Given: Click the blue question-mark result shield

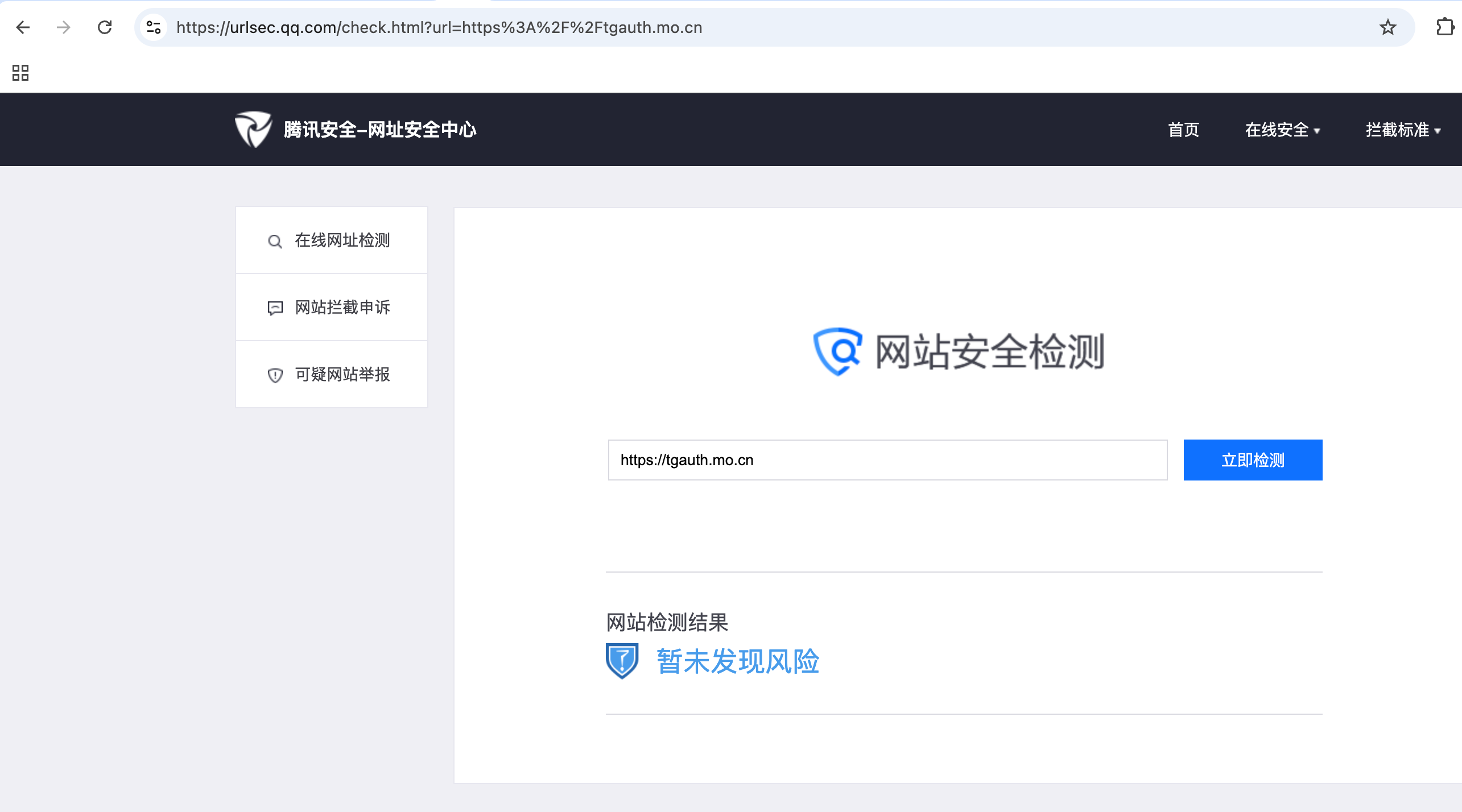Looking at the screenshot, I should coord(622,661).
